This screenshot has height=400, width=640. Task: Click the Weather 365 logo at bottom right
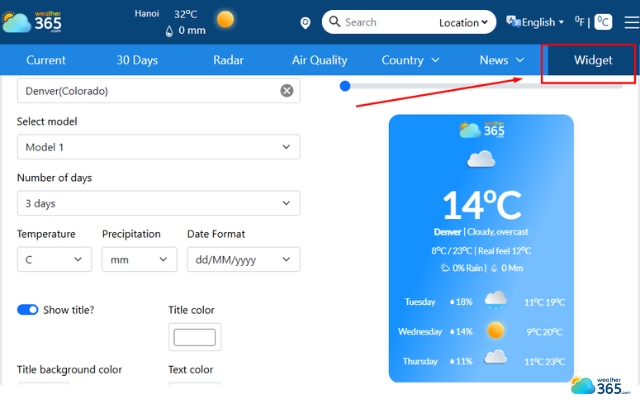[x=600, y=386]
